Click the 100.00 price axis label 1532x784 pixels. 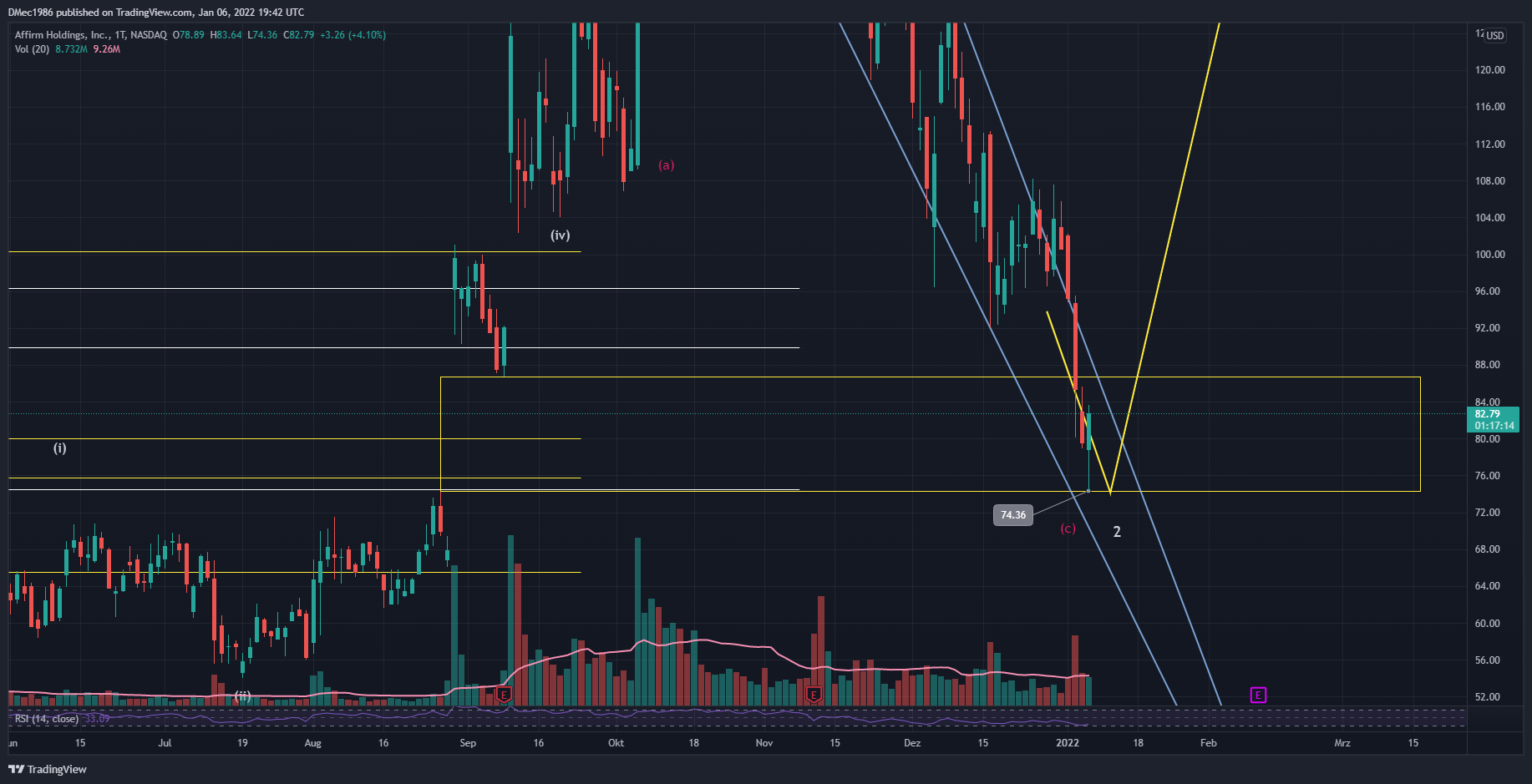click(x=1490, y=255)
